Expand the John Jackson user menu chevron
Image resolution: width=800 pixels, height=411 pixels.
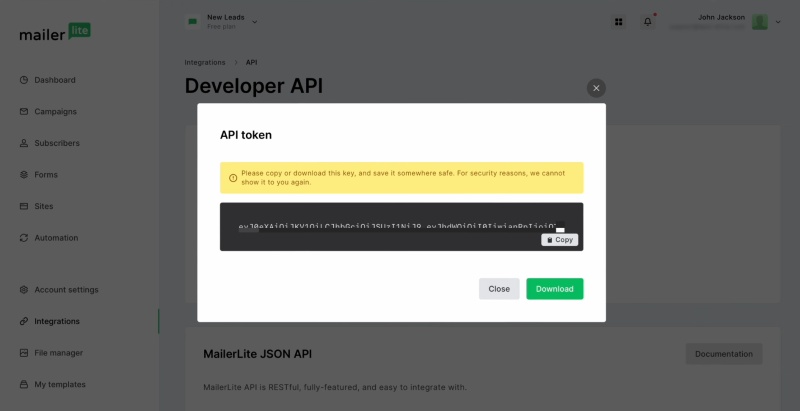778,22
